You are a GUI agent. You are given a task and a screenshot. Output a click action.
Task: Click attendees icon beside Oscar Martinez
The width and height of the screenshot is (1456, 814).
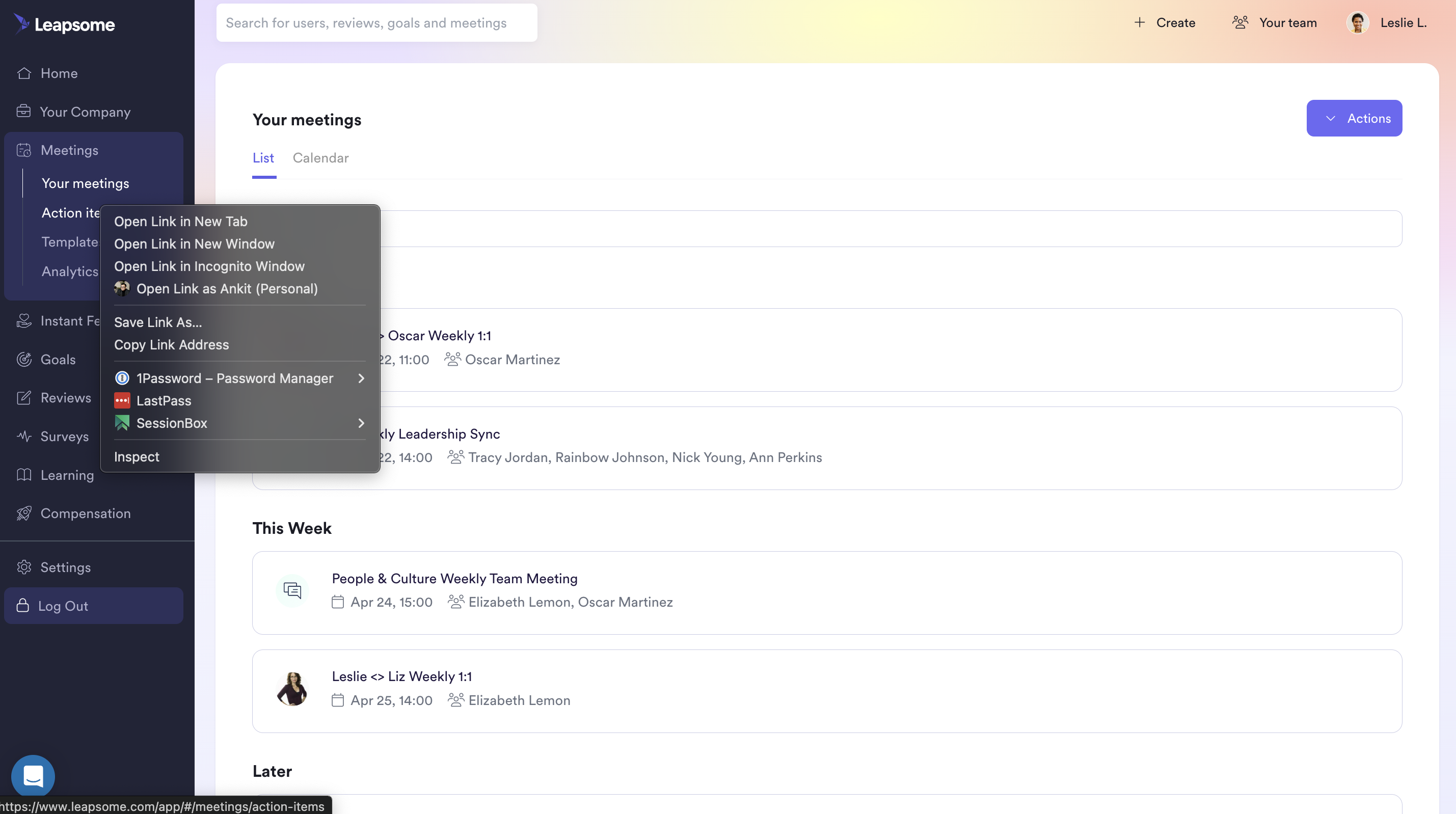(x=452, y=360)
